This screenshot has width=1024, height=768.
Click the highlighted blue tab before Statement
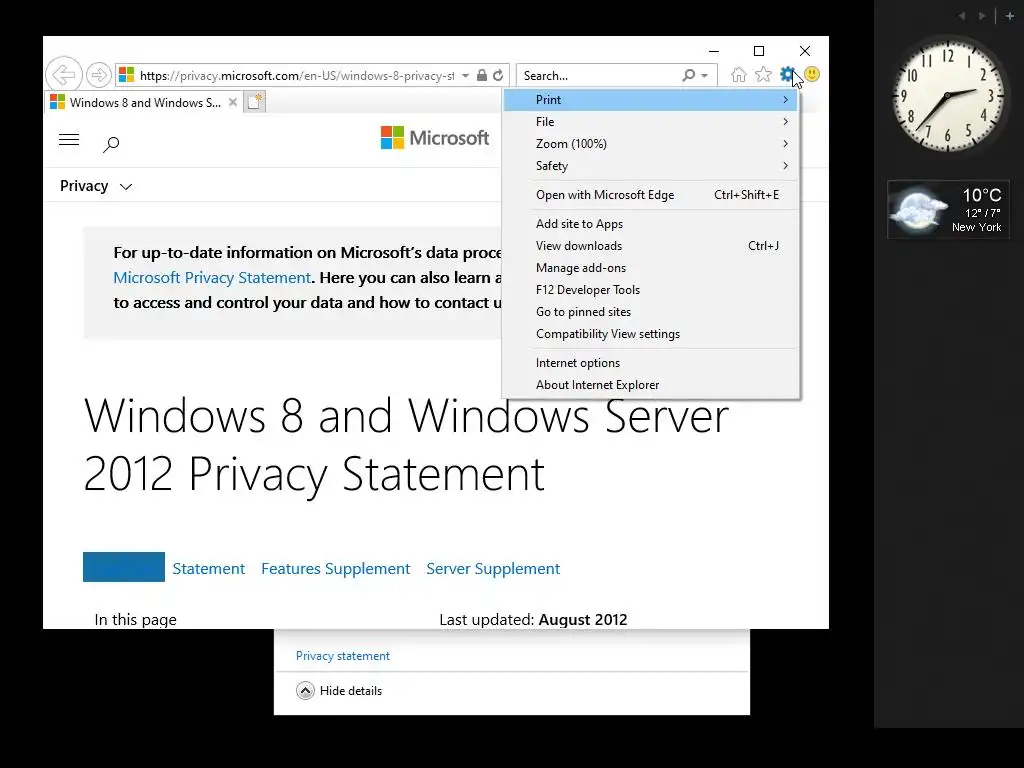123,567
